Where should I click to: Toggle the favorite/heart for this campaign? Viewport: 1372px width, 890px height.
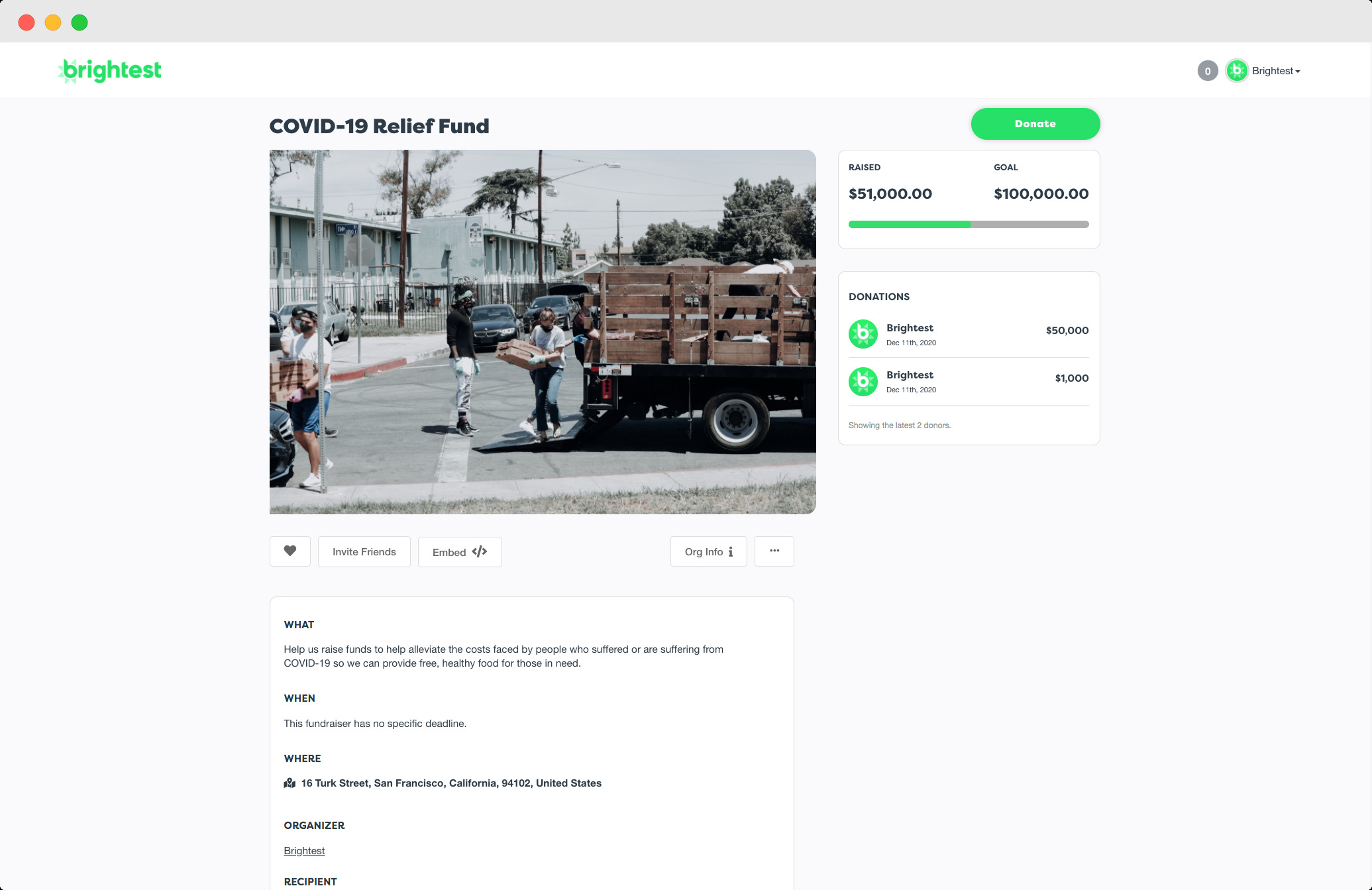click(289, 551)
